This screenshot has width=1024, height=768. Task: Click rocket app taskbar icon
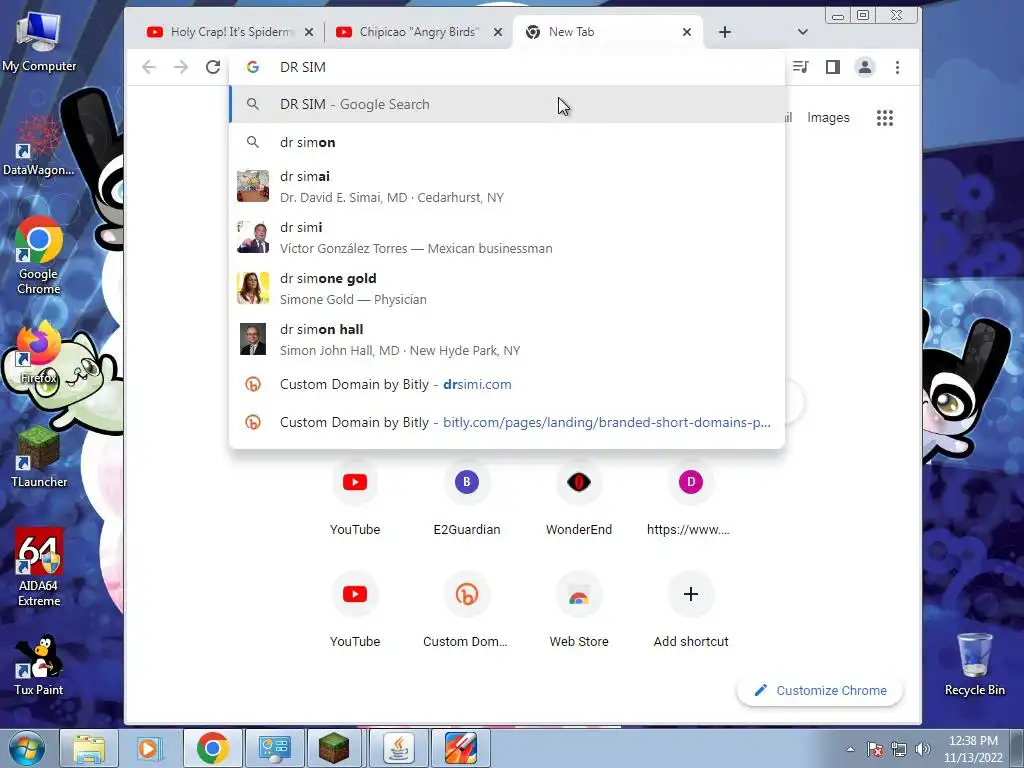pos(460,748)
